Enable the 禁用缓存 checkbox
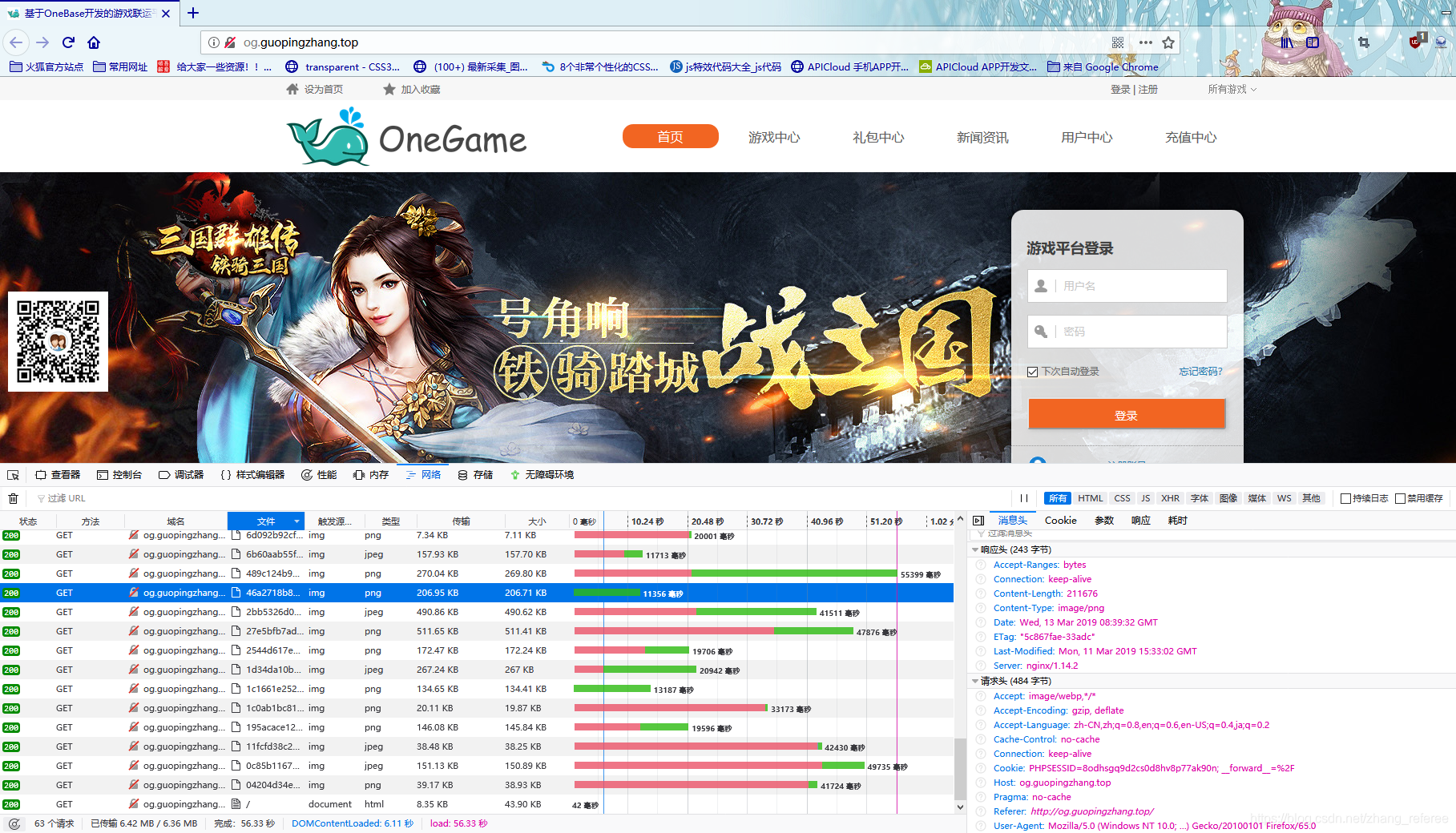 tap(1401, 498)
